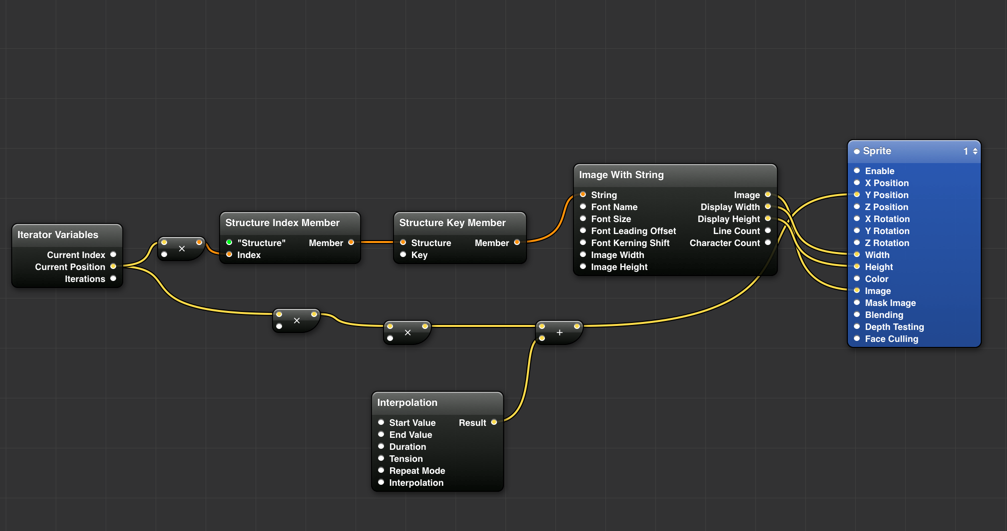Click the Depth Testing port on Sprite
Viewport: 1007px width, 531px height.
point(857,327)
